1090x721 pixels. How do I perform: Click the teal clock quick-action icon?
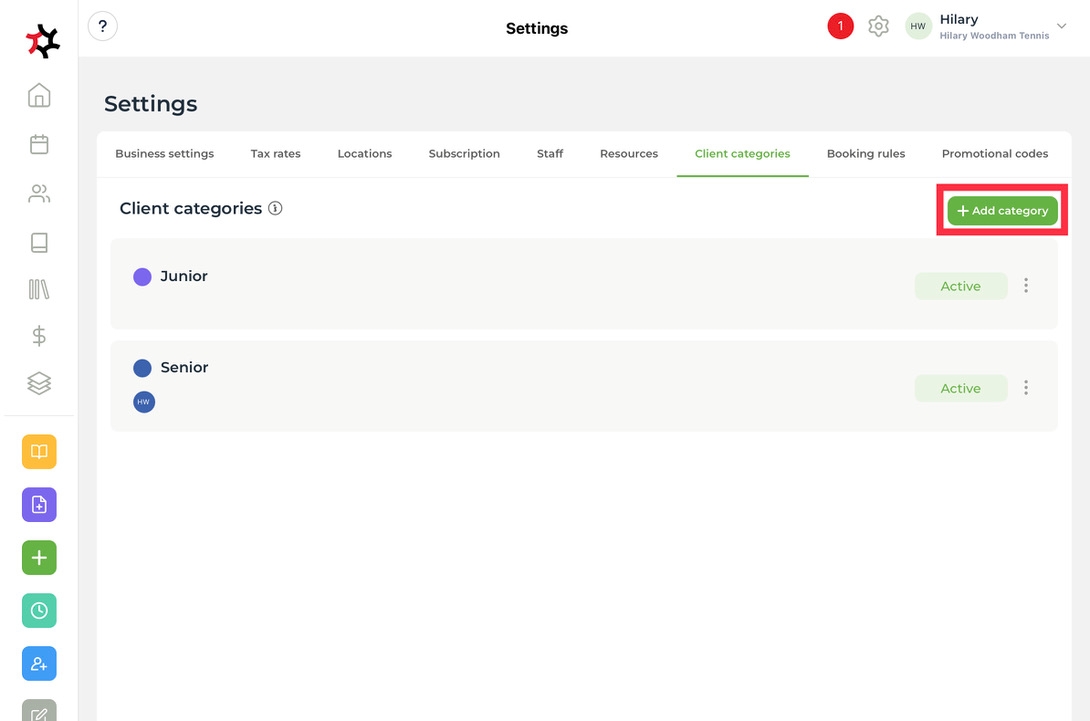[39, 610]
